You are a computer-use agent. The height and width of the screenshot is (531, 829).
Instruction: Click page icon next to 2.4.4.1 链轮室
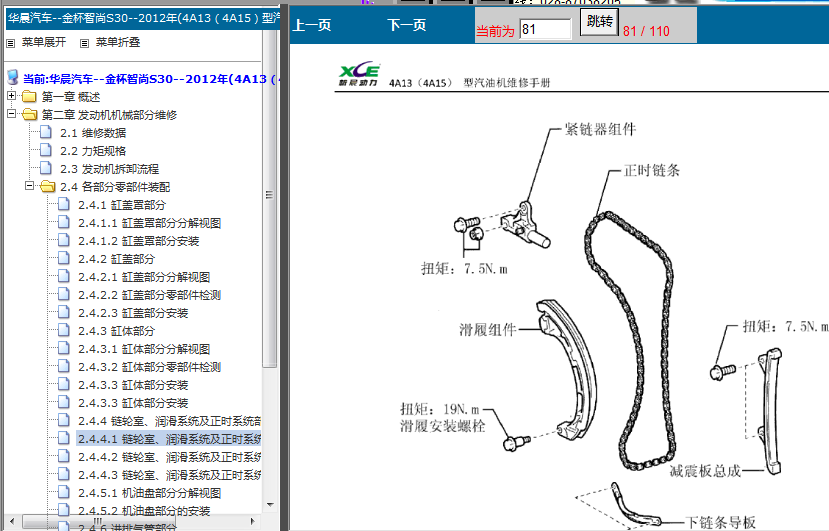coord(64,437)
